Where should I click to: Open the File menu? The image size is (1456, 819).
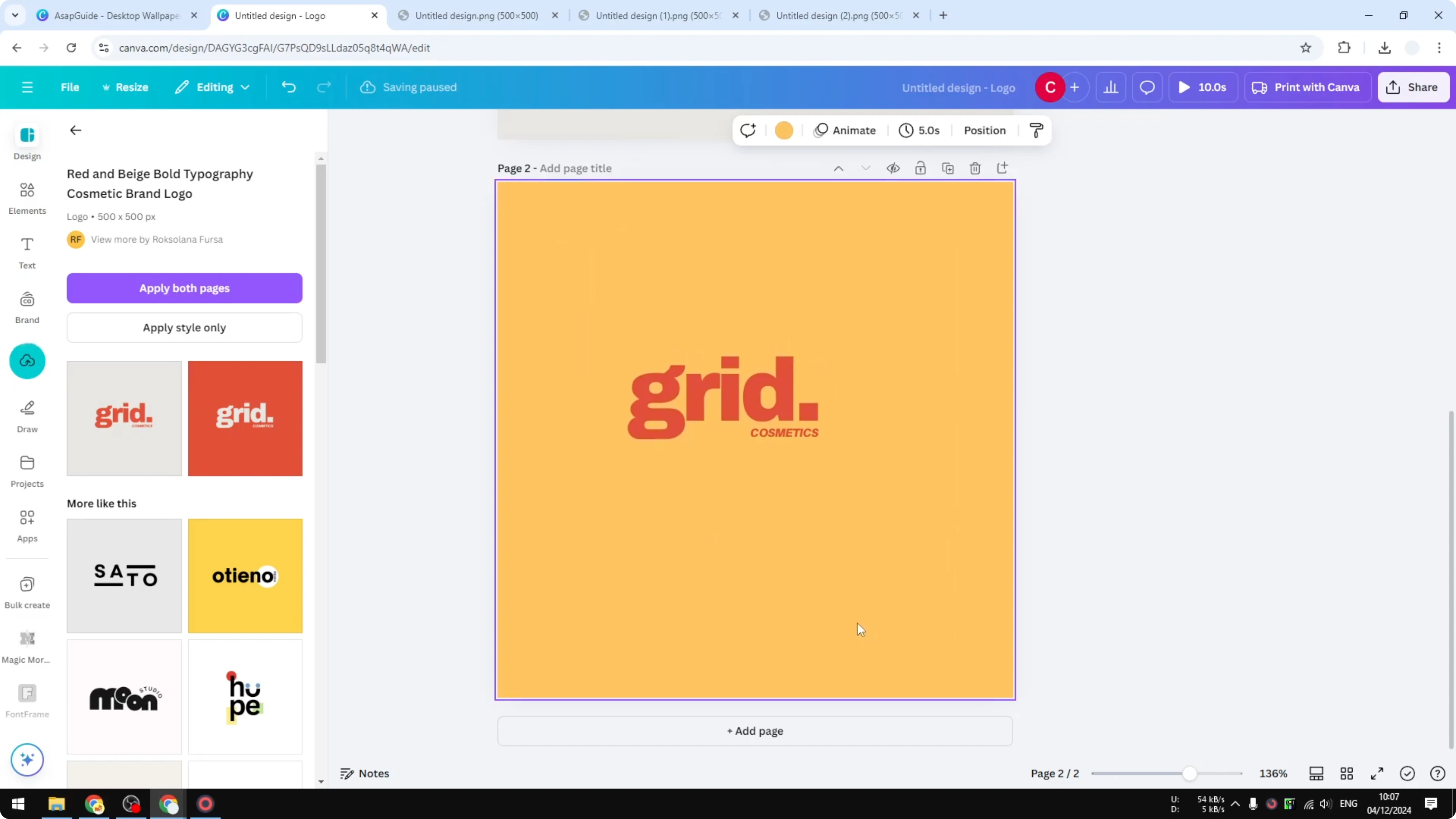[x=70, y=87]
